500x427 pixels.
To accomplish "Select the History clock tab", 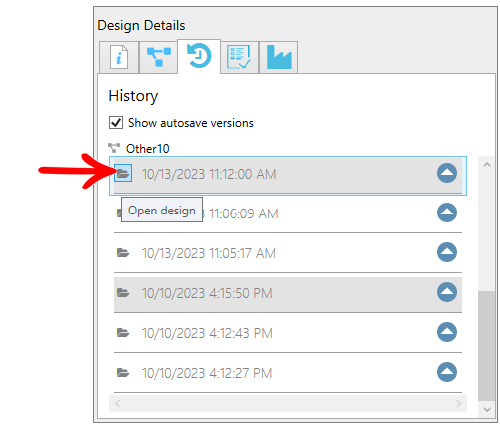I will (199, 56).
